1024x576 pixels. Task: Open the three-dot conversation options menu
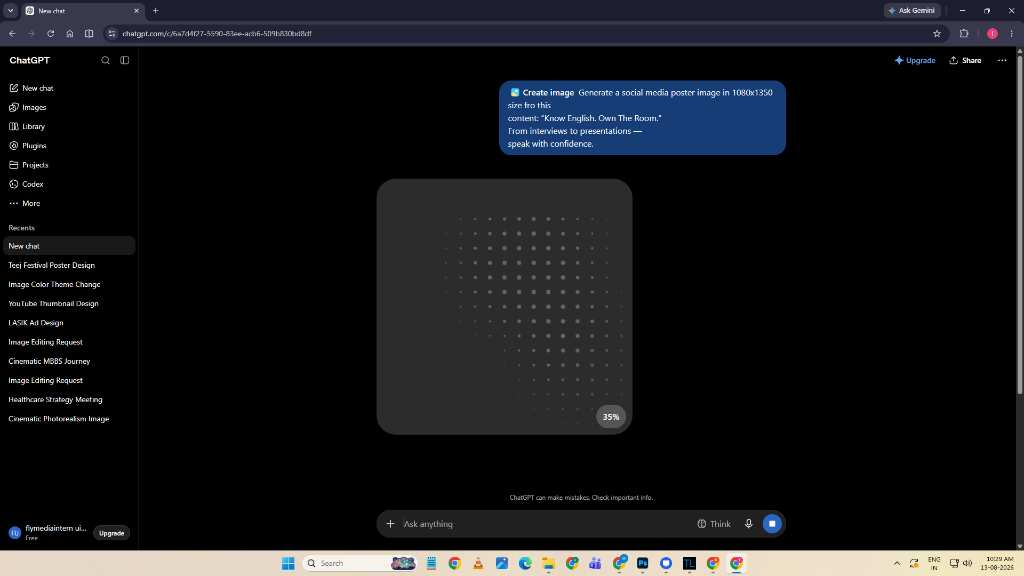[x=1002, y=60]
